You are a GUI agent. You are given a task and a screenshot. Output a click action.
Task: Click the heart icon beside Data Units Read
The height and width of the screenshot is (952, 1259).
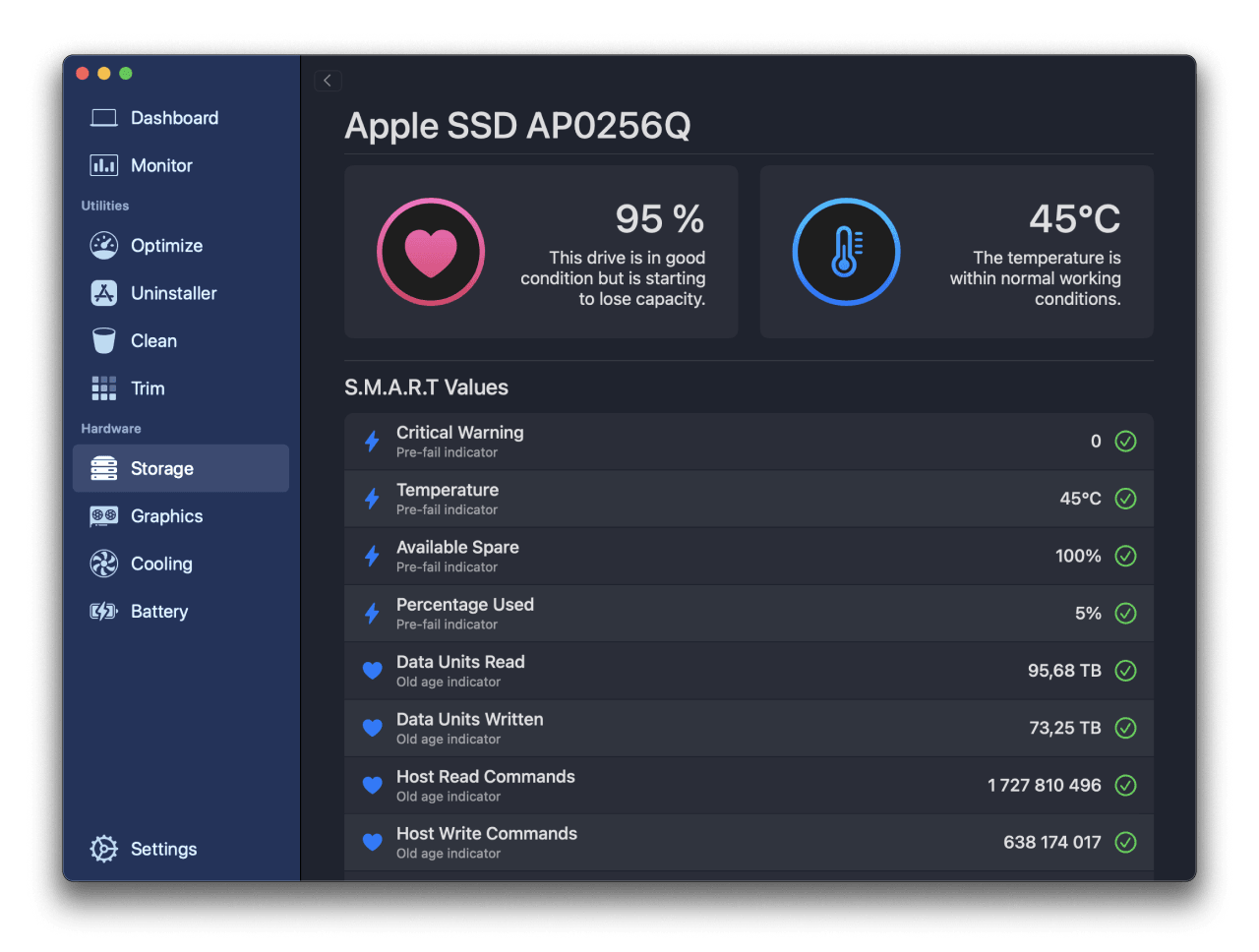click(x=372, y=671)
